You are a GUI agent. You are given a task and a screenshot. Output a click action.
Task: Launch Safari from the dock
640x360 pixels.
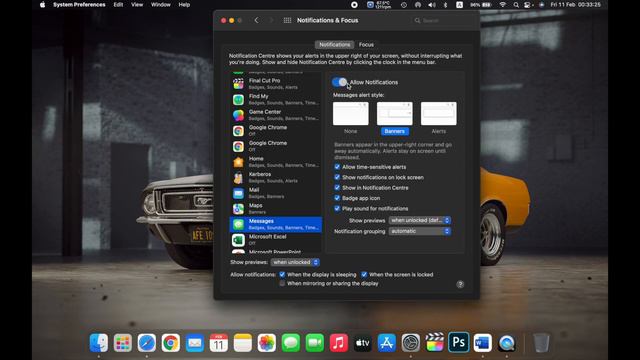147,343
